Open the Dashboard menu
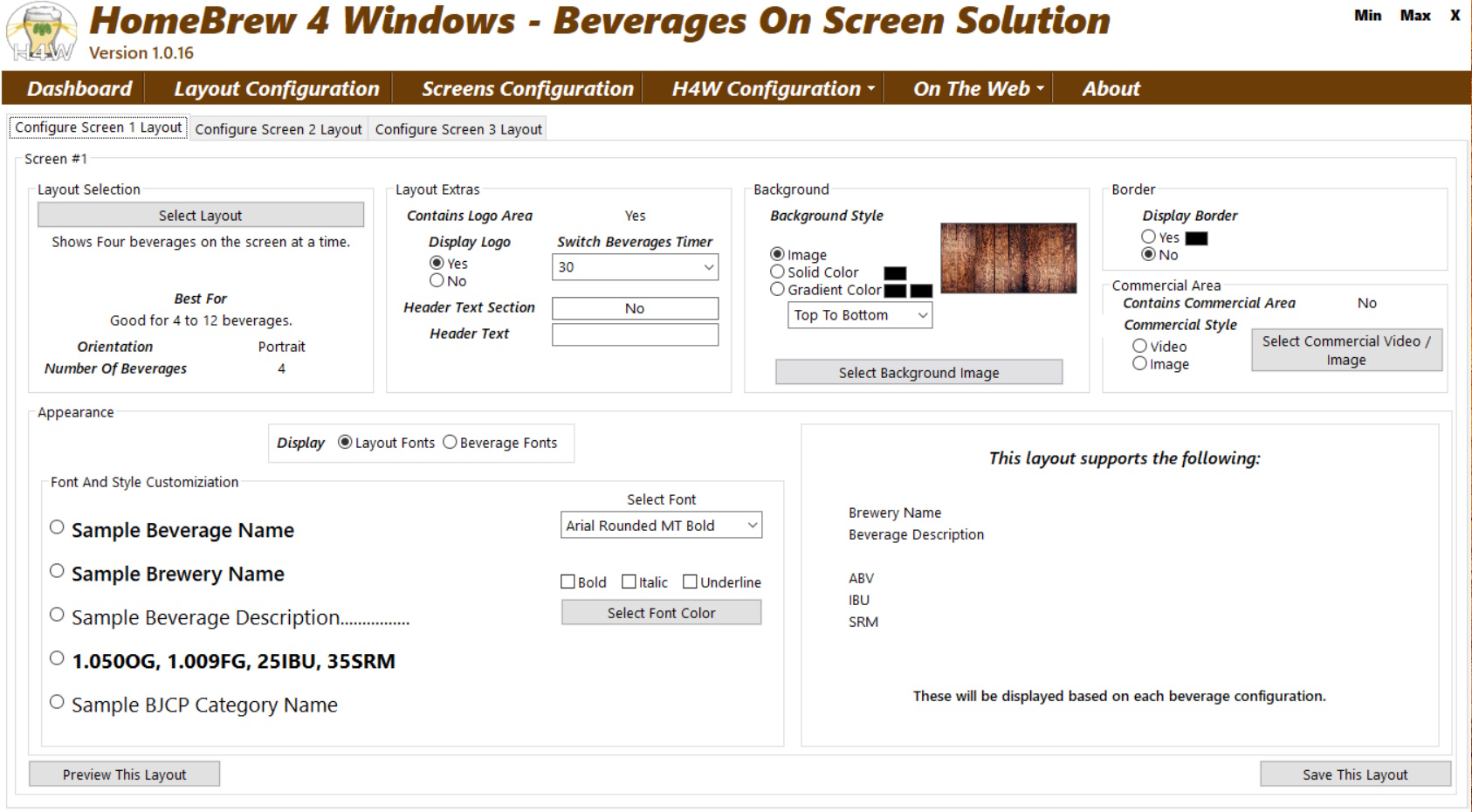Screen dimensions: 1472x812 [x=79, y=88]
